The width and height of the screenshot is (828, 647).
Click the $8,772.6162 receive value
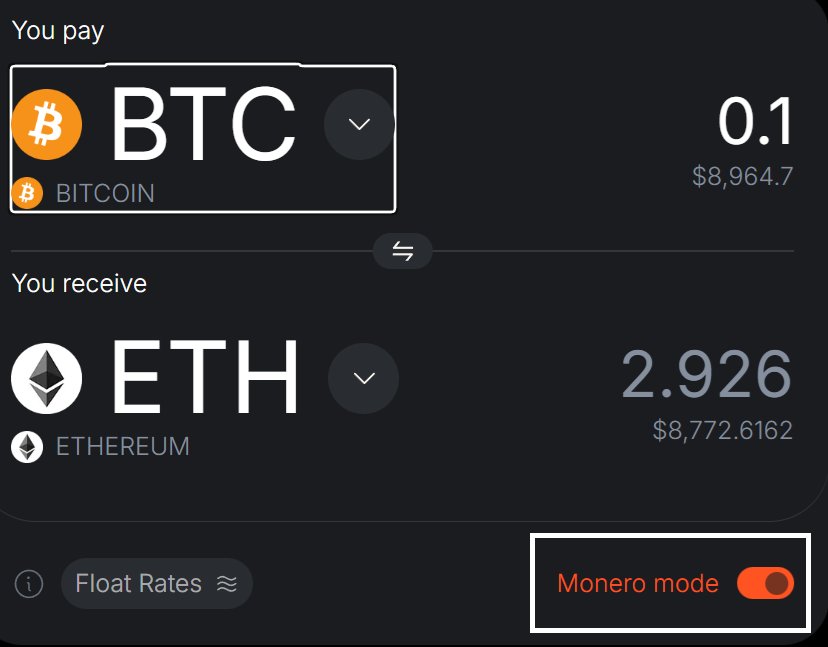coord(722,431)
